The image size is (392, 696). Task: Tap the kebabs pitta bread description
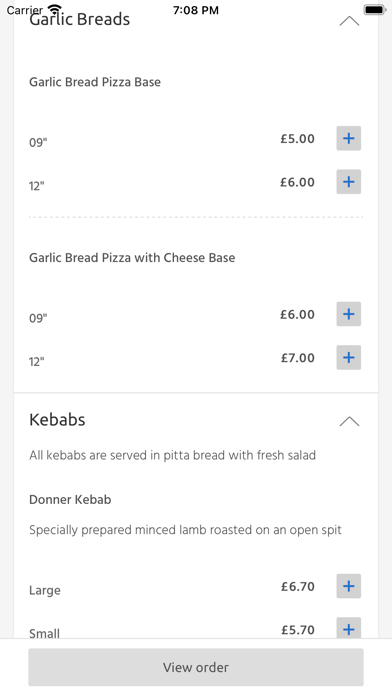click(x=173, y=455)
